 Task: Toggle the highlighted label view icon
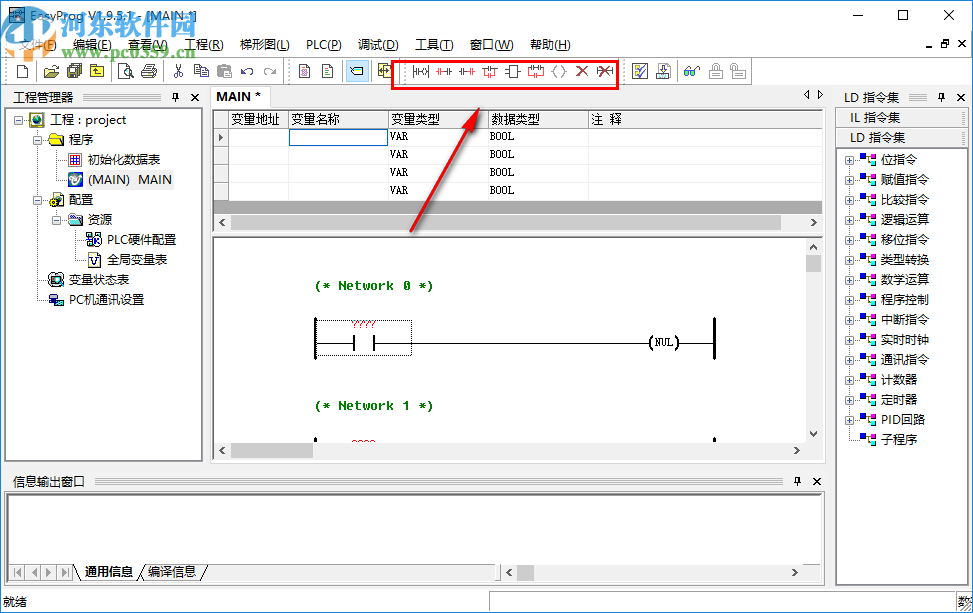tap(357, 71)
